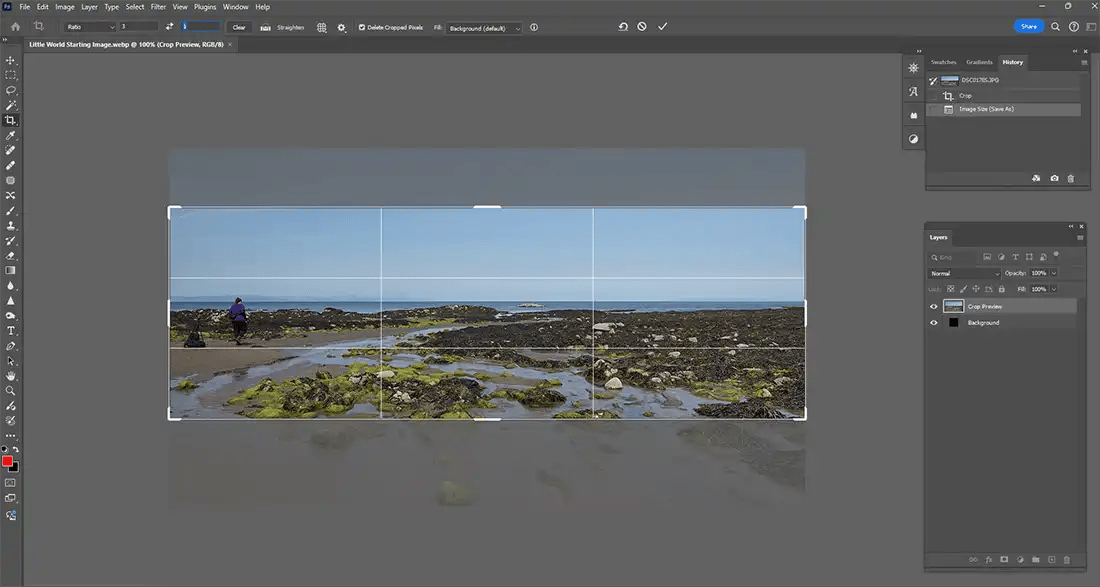Reset the crop box
Screen dimensions: 1100x587
pyautogui.click(x=623, y=27)
